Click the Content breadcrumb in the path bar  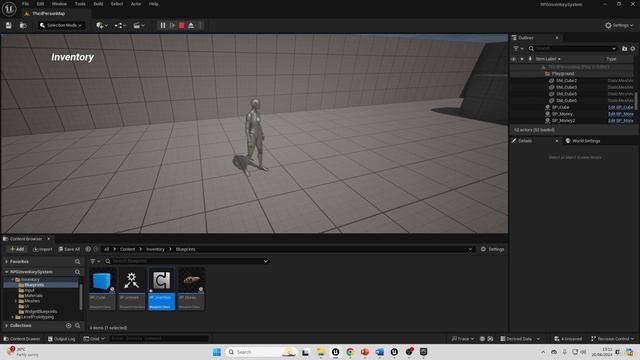point(127,249)
